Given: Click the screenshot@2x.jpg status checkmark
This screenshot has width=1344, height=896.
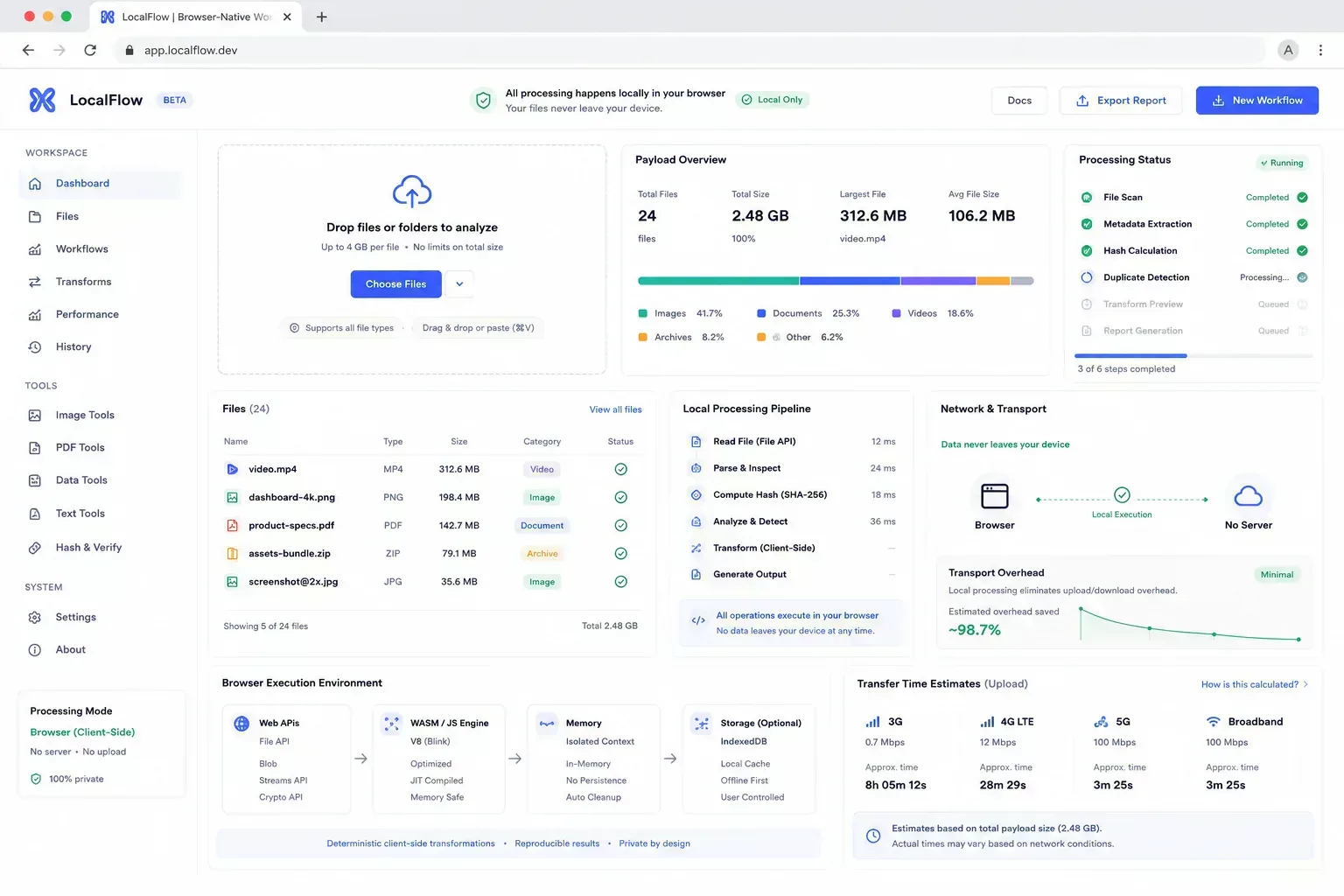Looking at the screenshot, I should pos(620,581).
